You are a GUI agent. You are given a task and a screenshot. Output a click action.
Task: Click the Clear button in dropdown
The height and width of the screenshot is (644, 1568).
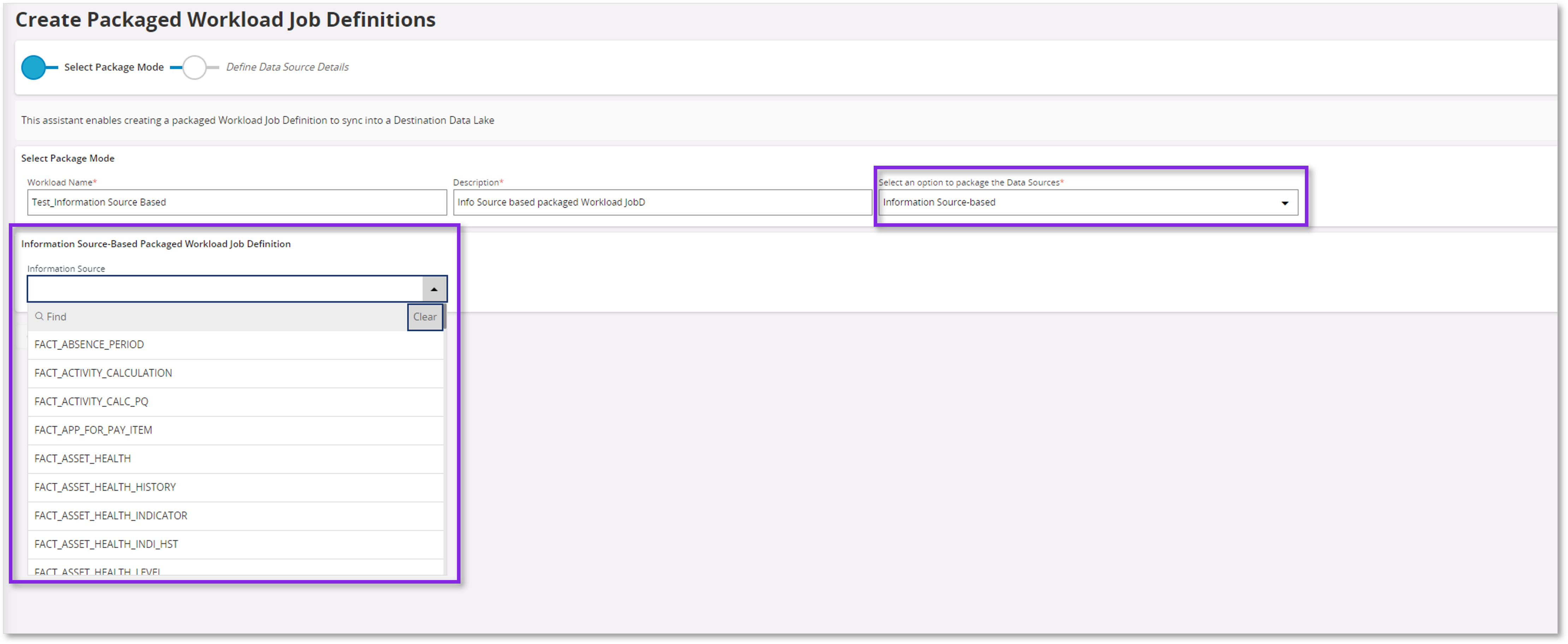point(424,317)
